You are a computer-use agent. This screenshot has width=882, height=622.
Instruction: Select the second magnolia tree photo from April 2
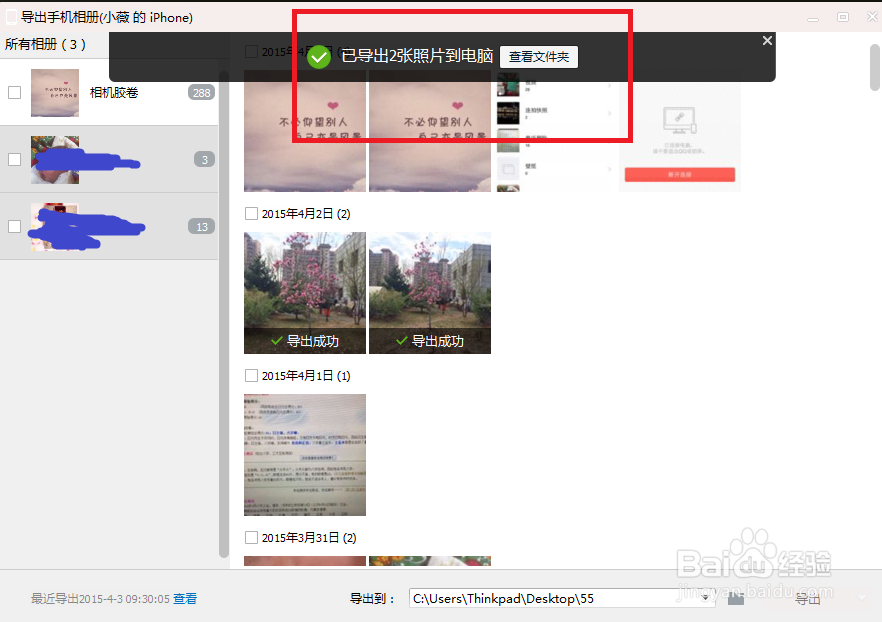coord(430,293)
